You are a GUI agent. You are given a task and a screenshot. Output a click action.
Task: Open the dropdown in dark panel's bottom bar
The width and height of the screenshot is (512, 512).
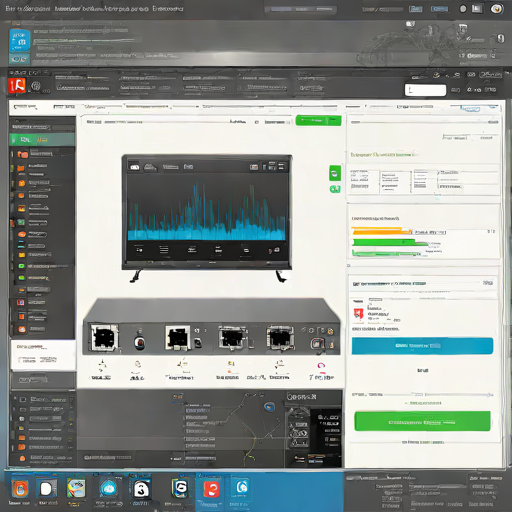coord(177,459)
